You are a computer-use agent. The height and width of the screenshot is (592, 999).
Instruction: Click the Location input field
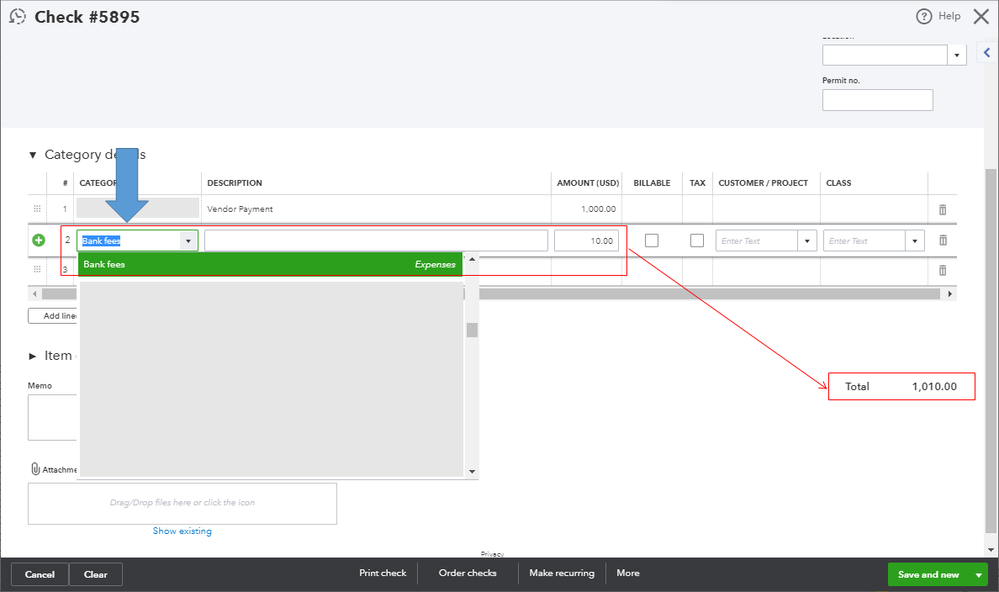(x=884, y=55)
